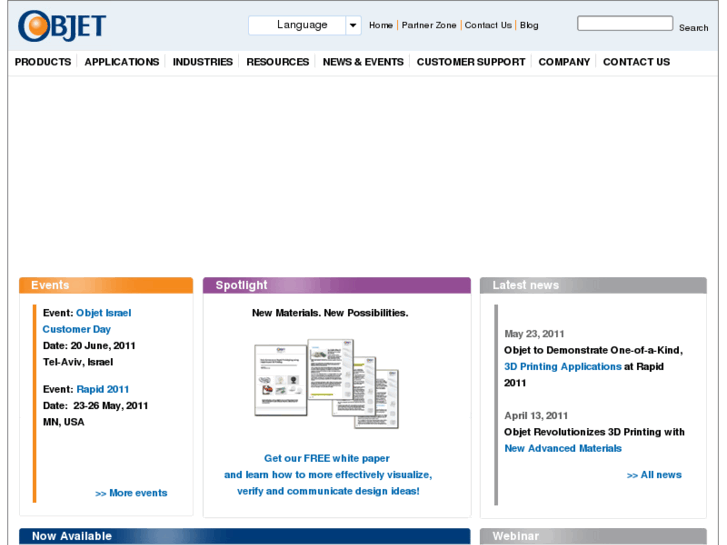Screen dimensions: 727x545
Task: Open the CUSTOMER SUPPORT menu
Action: coord(471,62)
